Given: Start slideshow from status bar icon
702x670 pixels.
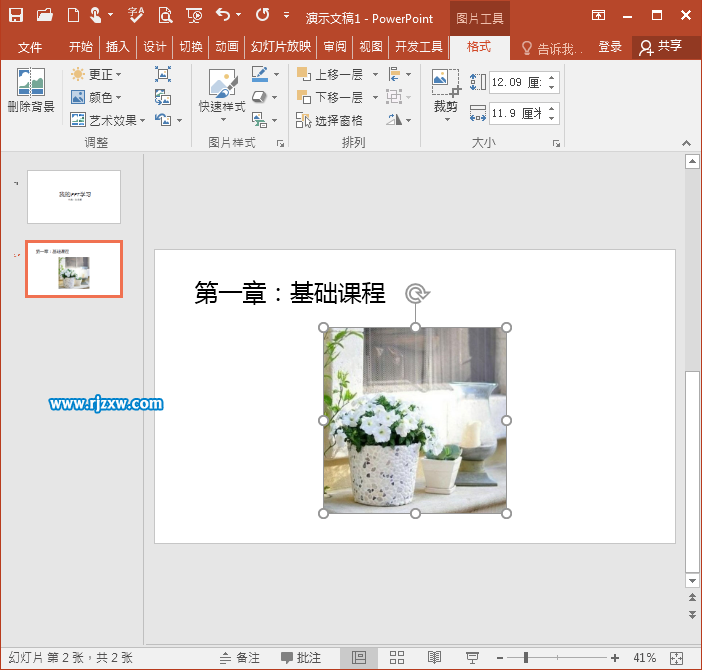Looking at the screenshot, I should [x=472, y=657].
